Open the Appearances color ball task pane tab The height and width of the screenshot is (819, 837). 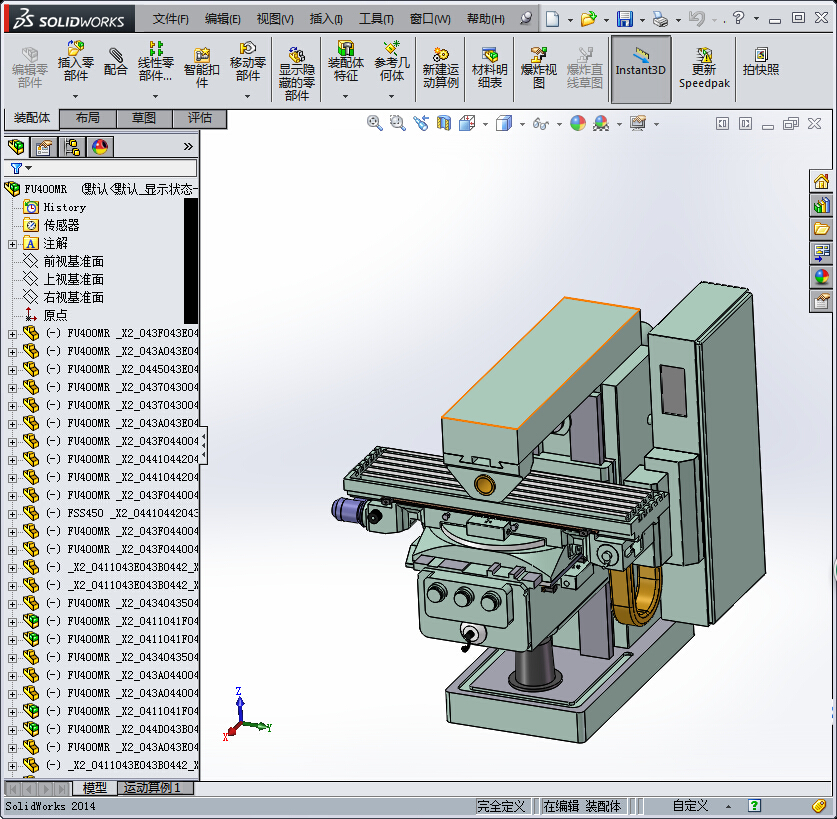click(822, 277)
